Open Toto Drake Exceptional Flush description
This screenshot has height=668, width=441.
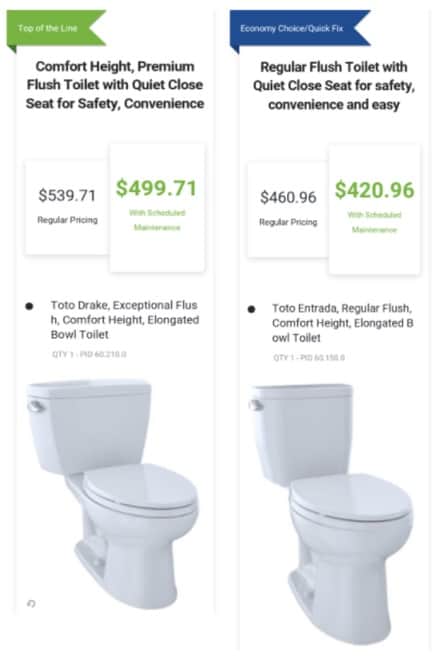124,320
